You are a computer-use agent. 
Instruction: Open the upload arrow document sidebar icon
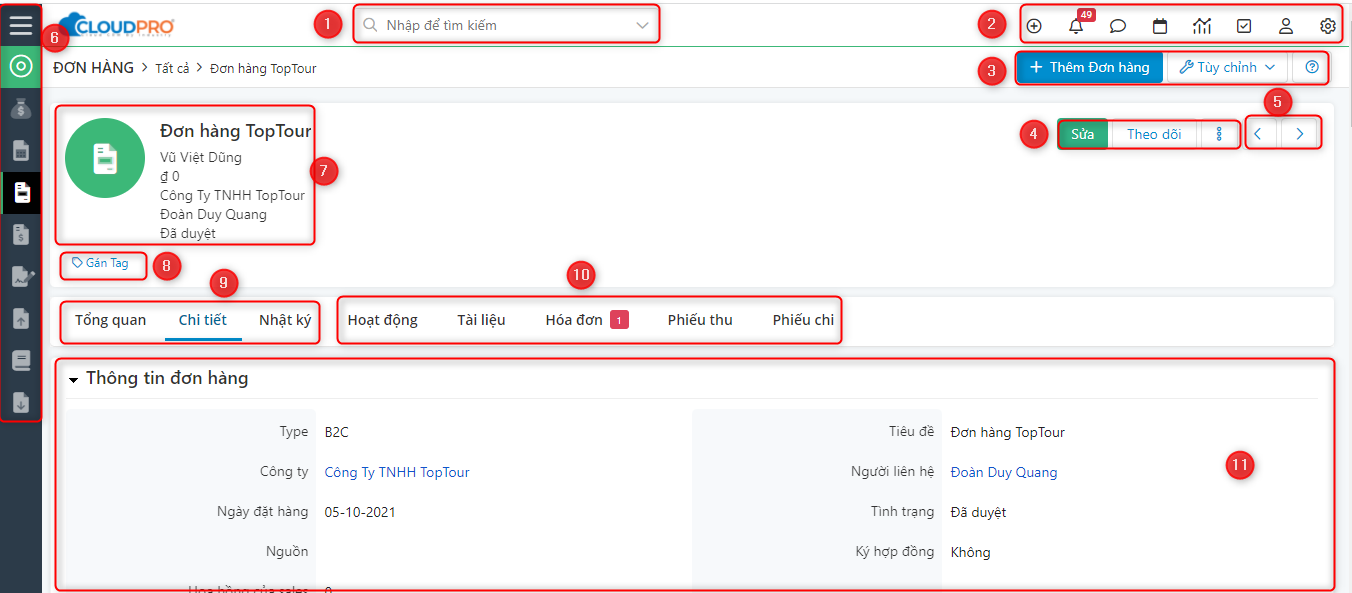(21, 319)
